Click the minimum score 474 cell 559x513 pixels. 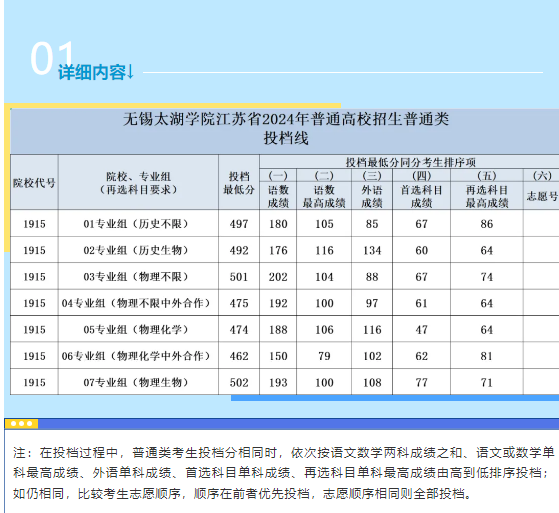(x=239, y=329)
